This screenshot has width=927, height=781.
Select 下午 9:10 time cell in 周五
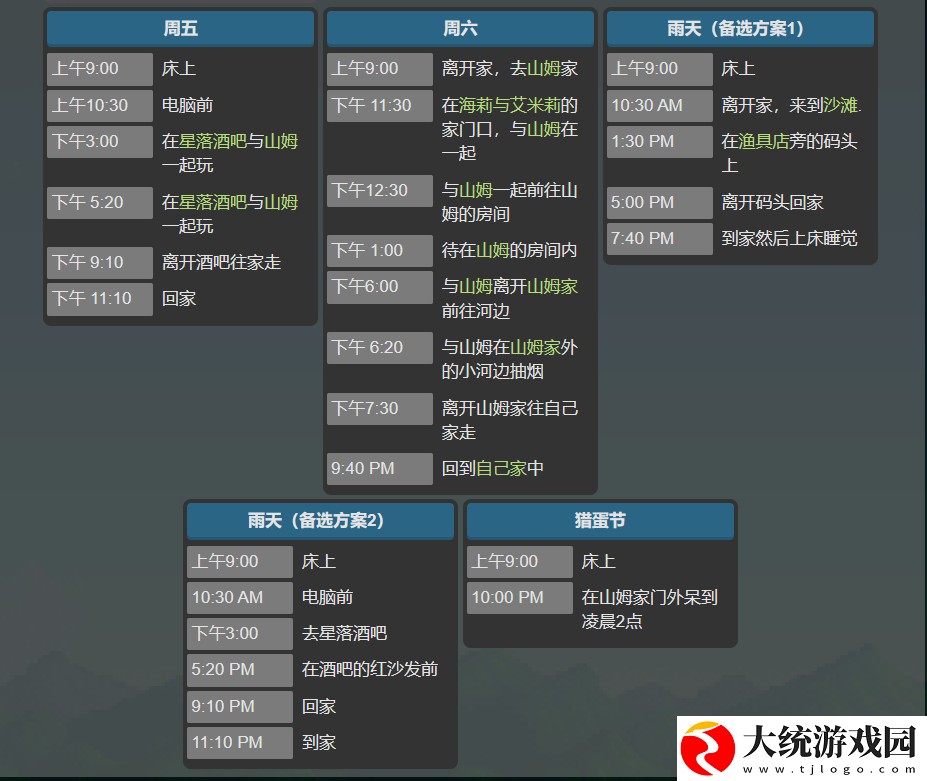point(100,263)
